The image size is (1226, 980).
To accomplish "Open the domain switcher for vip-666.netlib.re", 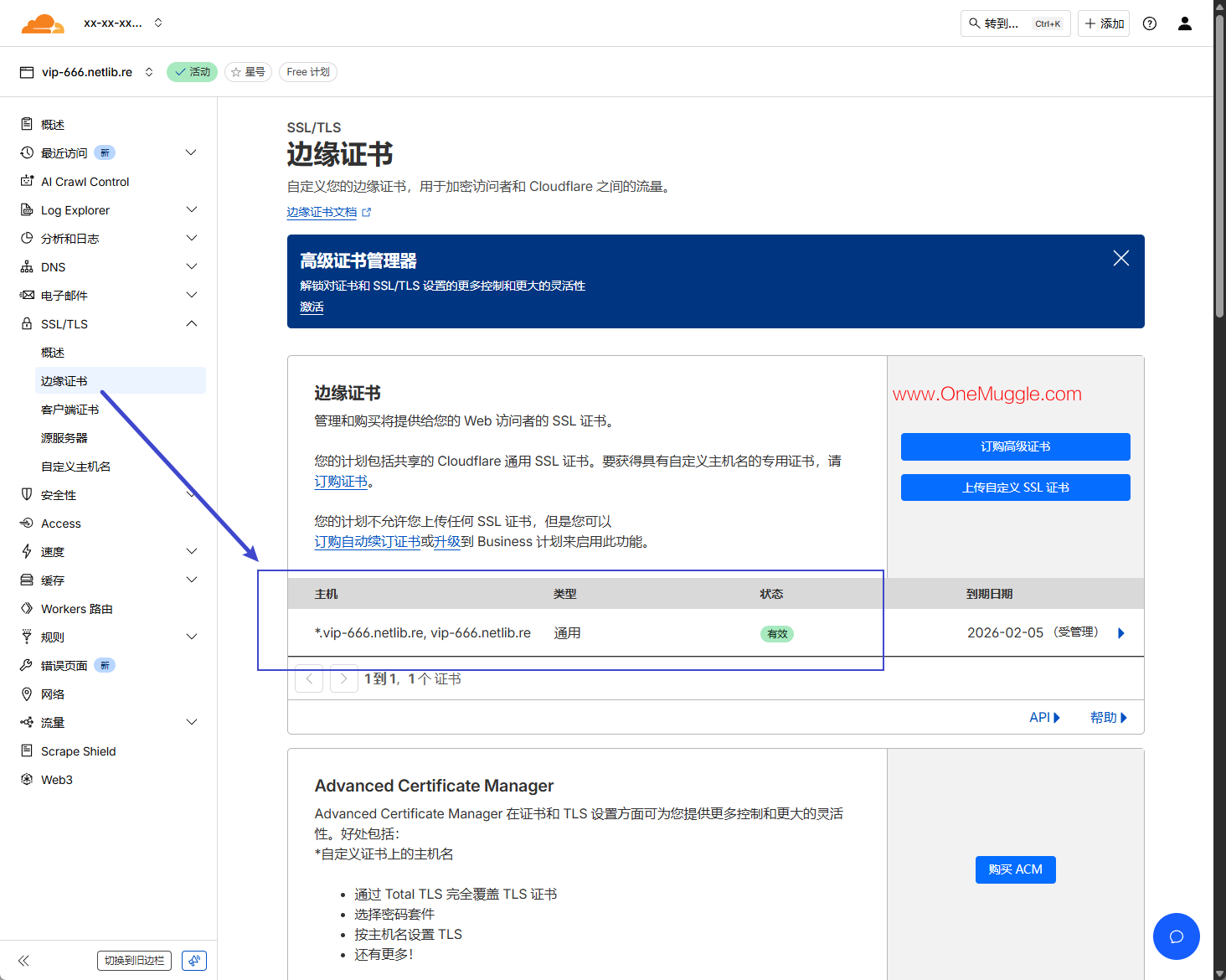I will coord(149,72).
